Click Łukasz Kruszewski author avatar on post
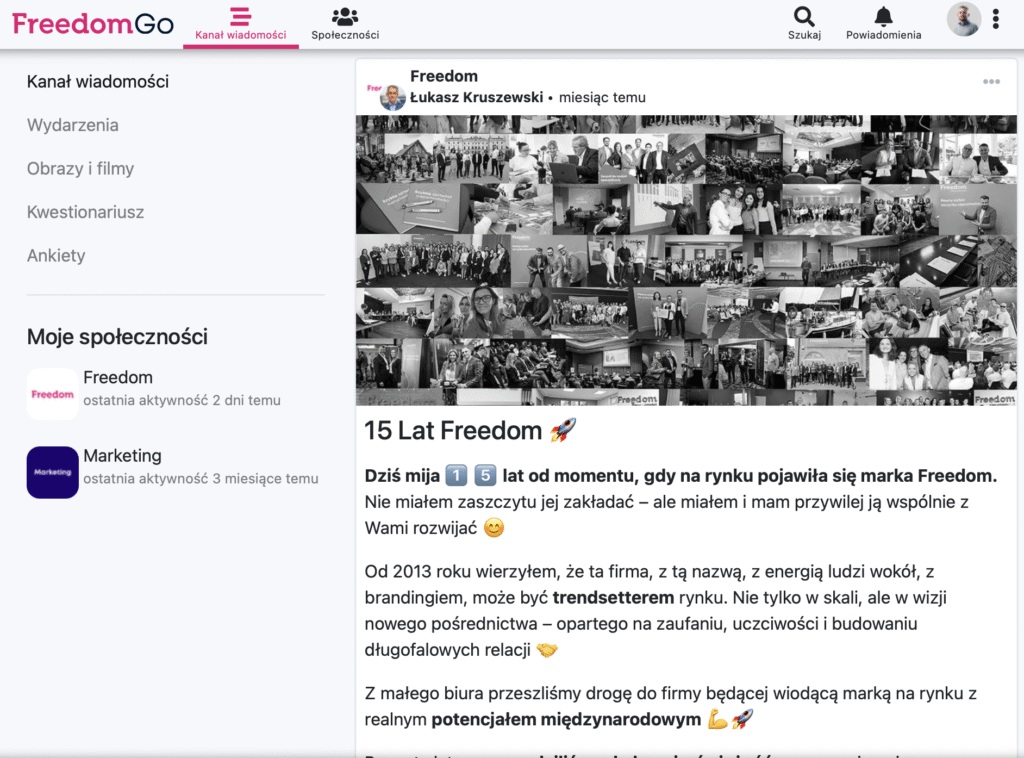This screenshot has width=1024, height=758. (392, 97)
